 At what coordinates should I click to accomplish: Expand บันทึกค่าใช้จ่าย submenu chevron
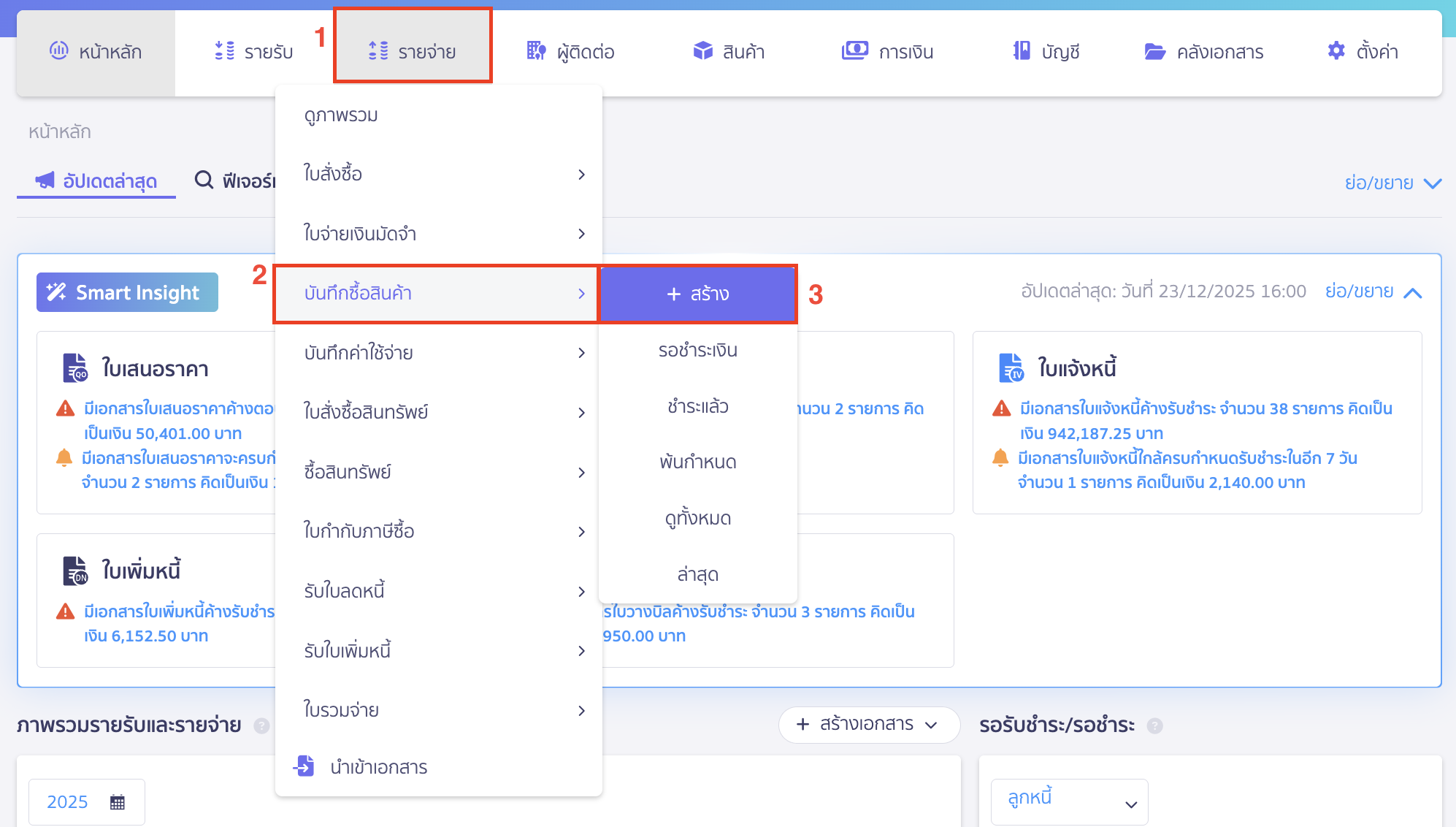pos(582,353)
